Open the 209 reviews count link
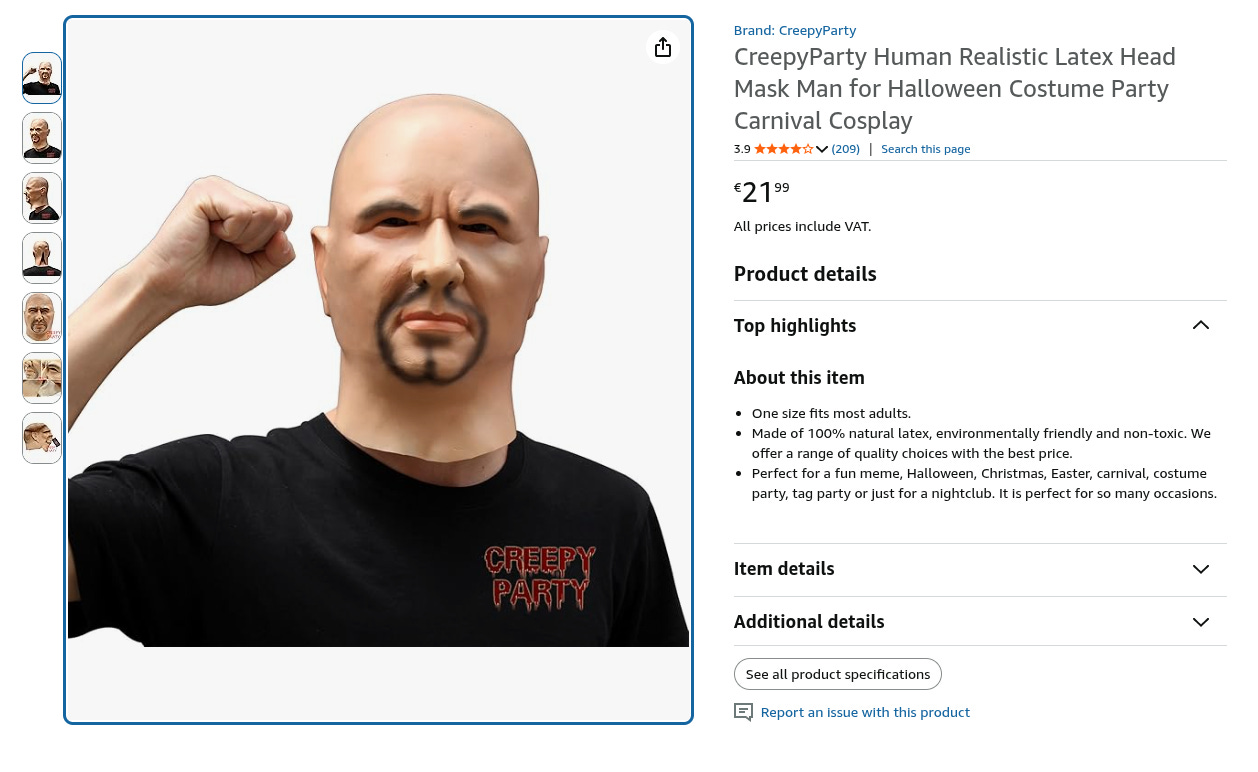Screen dimensions: 1258x772 846,149
